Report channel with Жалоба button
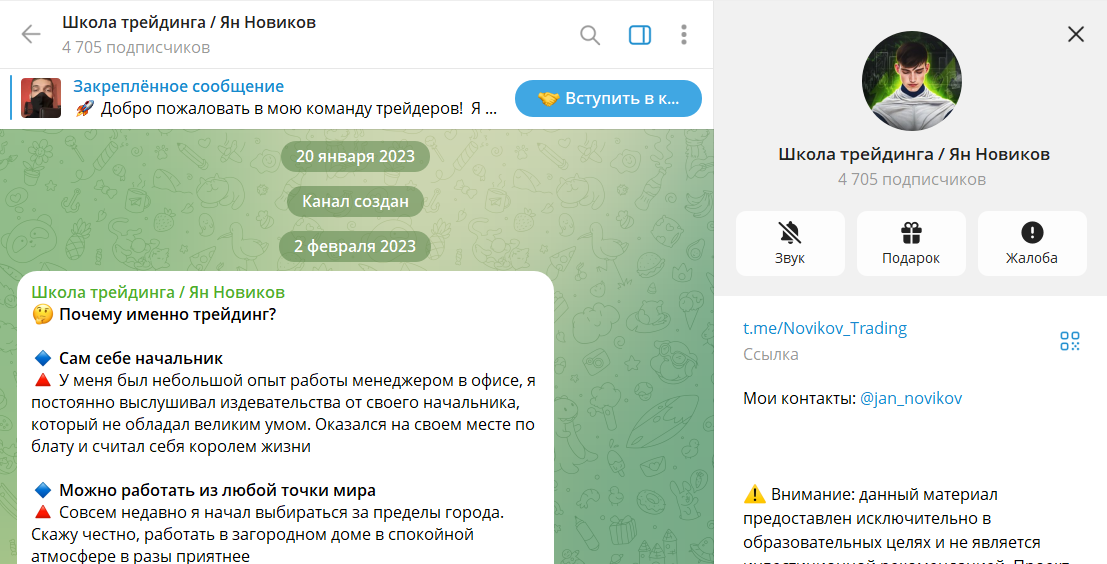The height and width of the screenshot is (564, 1107). [x=1032, y=243]
